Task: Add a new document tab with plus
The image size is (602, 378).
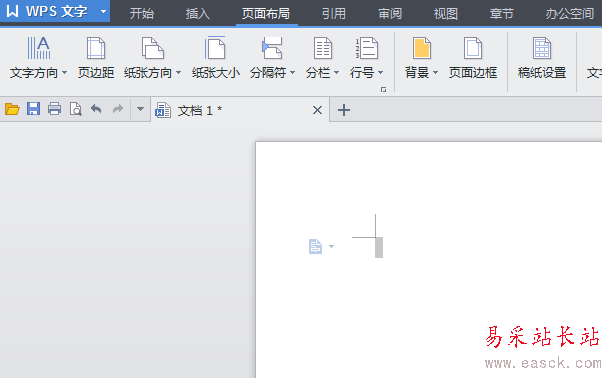Action: coord(344,110)
